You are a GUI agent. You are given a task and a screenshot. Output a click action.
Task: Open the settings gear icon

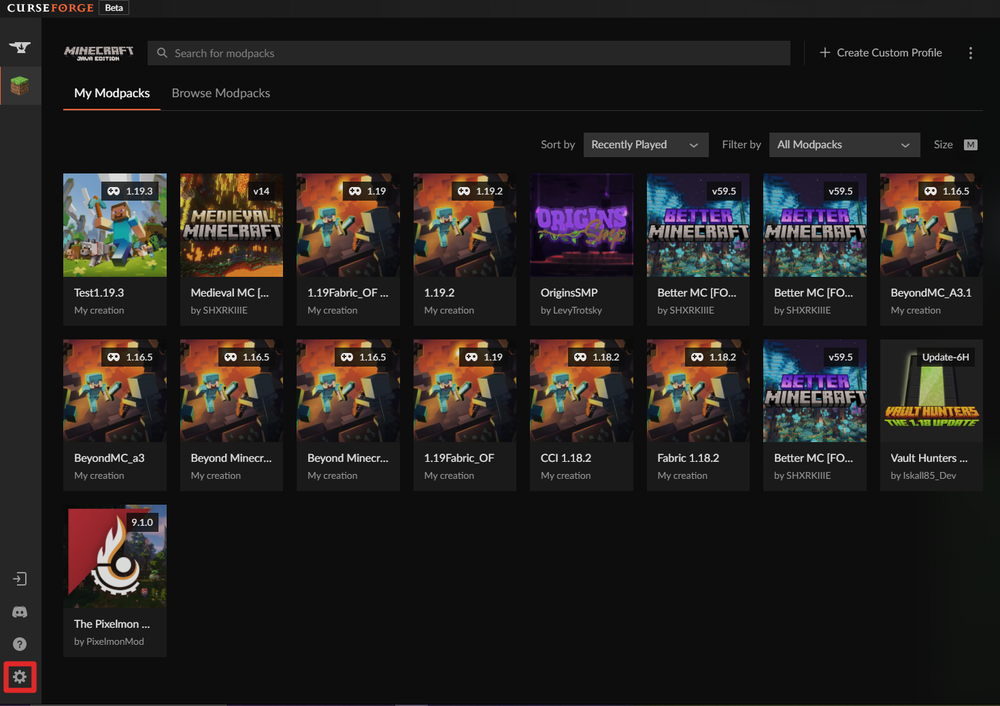point(19,677)
